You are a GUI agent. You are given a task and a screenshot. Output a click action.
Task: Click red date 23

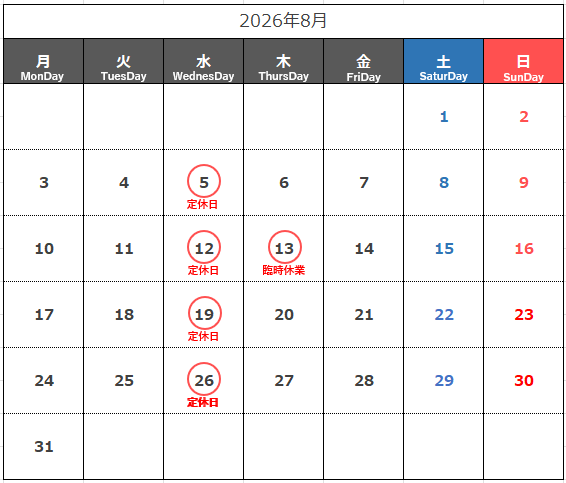point(524,315)
